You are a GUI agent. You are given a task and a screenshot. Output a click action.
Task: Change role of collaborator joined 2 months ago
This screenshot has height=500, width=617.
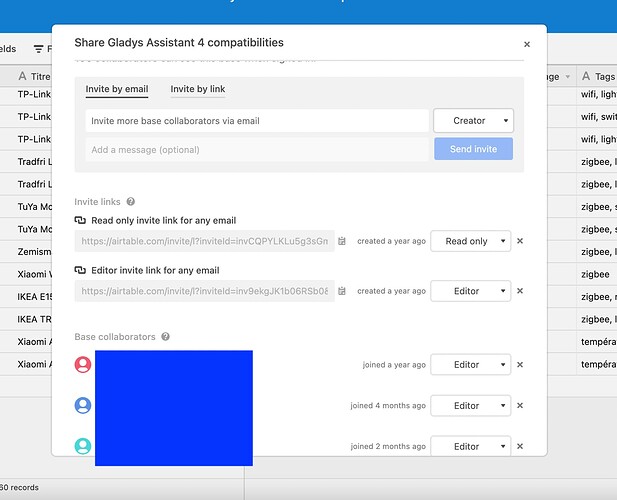tap(471, 446)
